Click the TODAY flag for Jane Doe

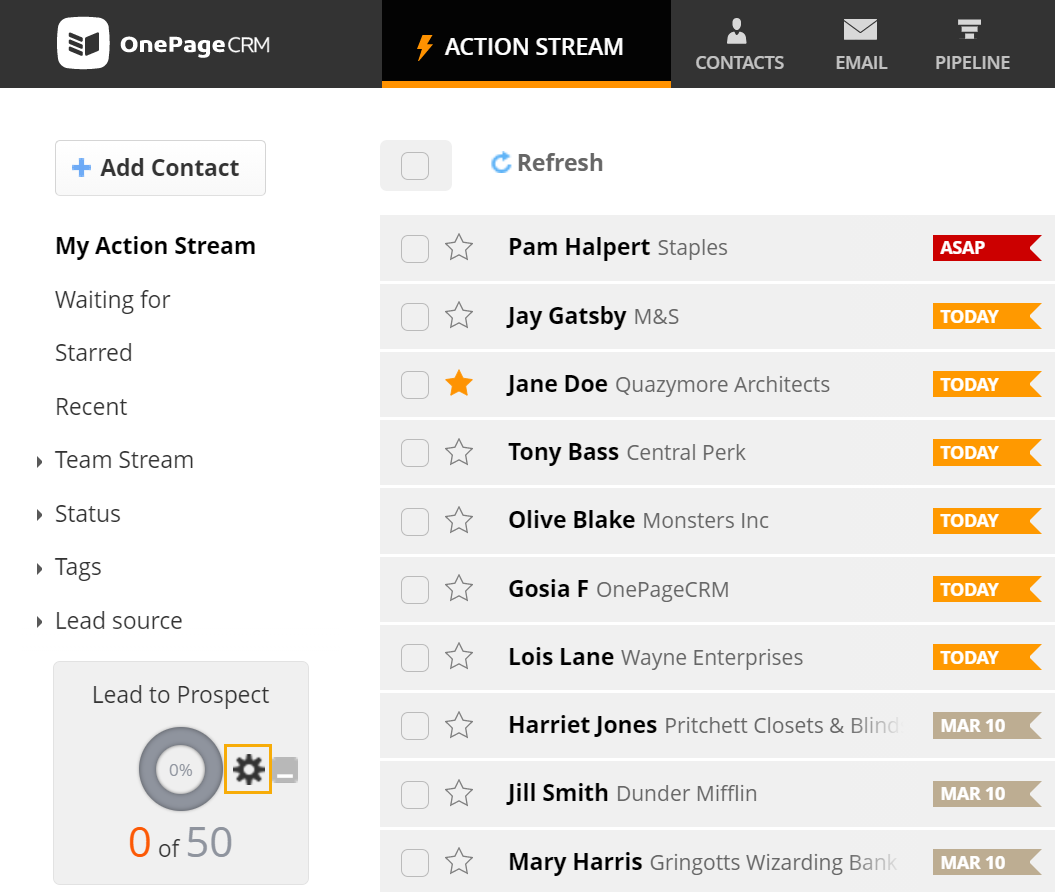tap(987, 384)
